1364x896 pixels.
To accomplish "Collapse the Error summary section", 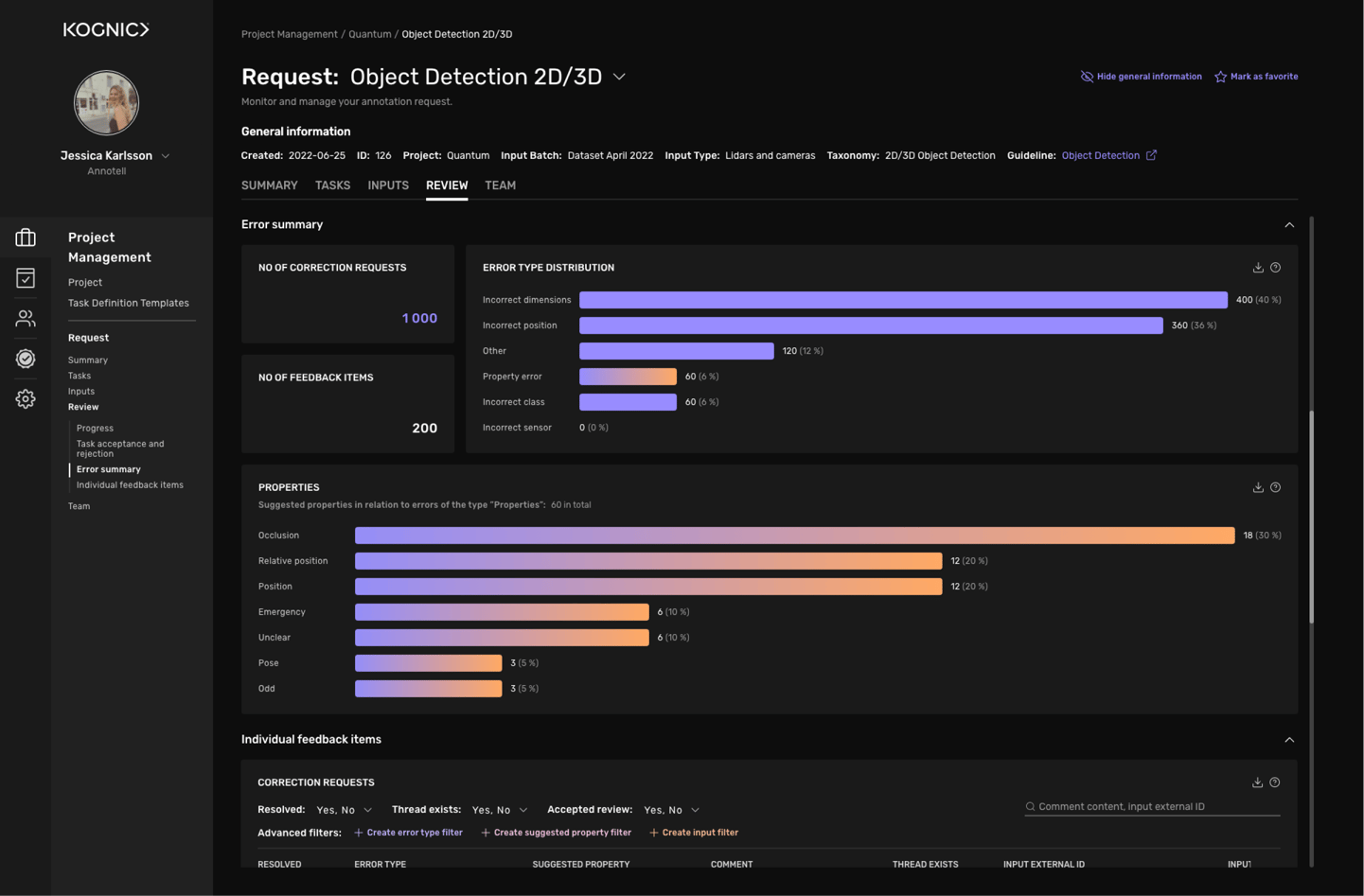I will click(1288, 225).
